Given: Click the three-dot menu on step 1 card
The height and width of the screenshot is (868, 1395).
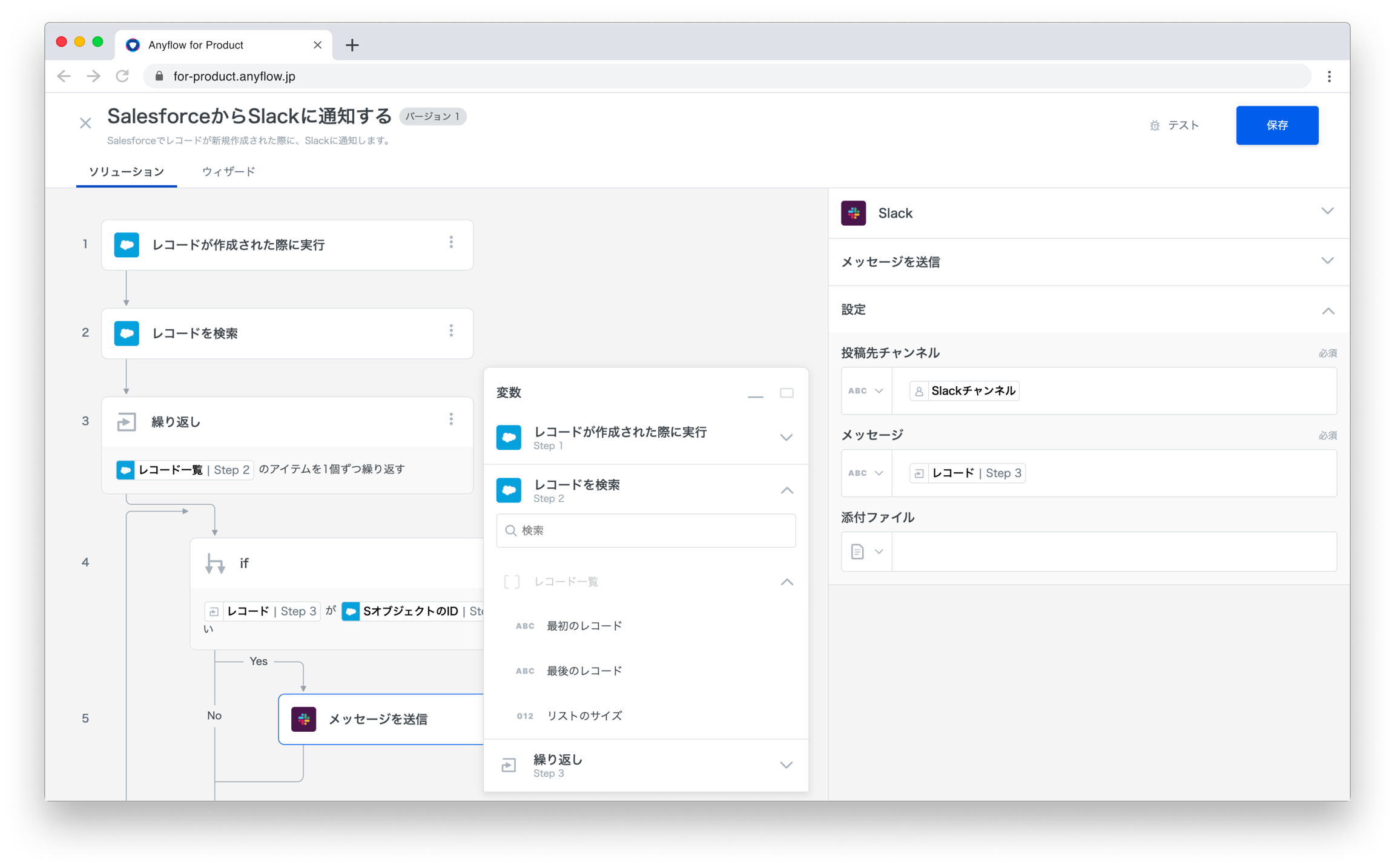Looking at the screenshot, I should click(x=451, y=243).
